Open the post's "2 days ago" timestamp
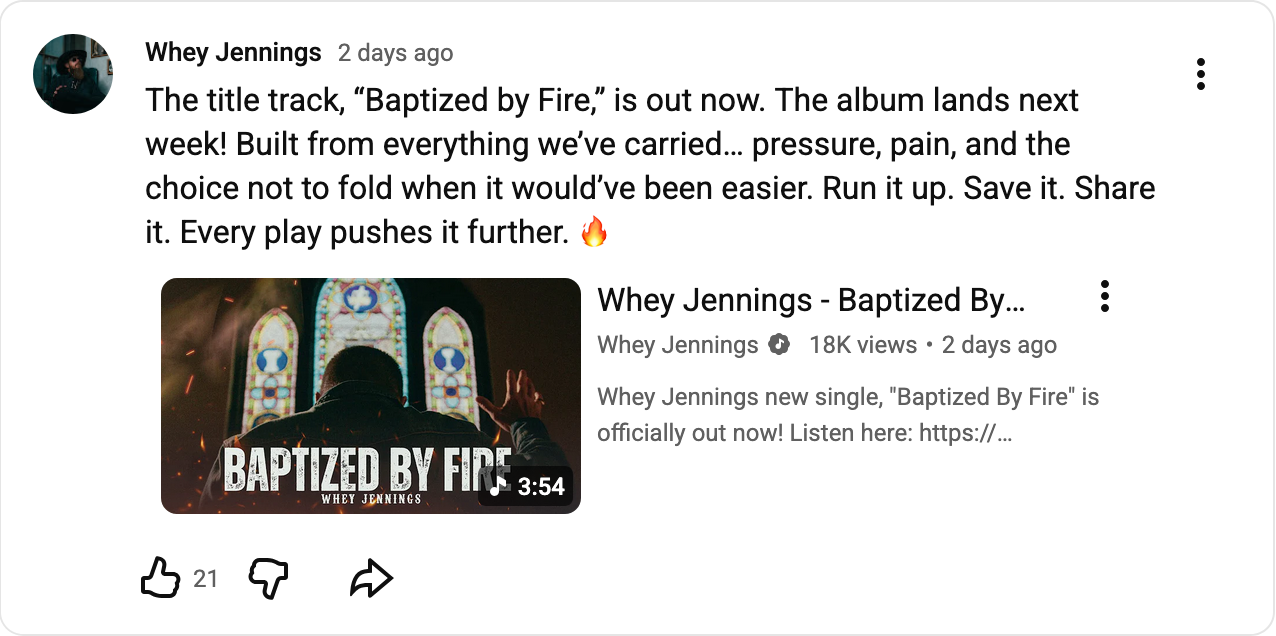The width and height of the screenshot is (1276, 636). click(x=395, y=53)
